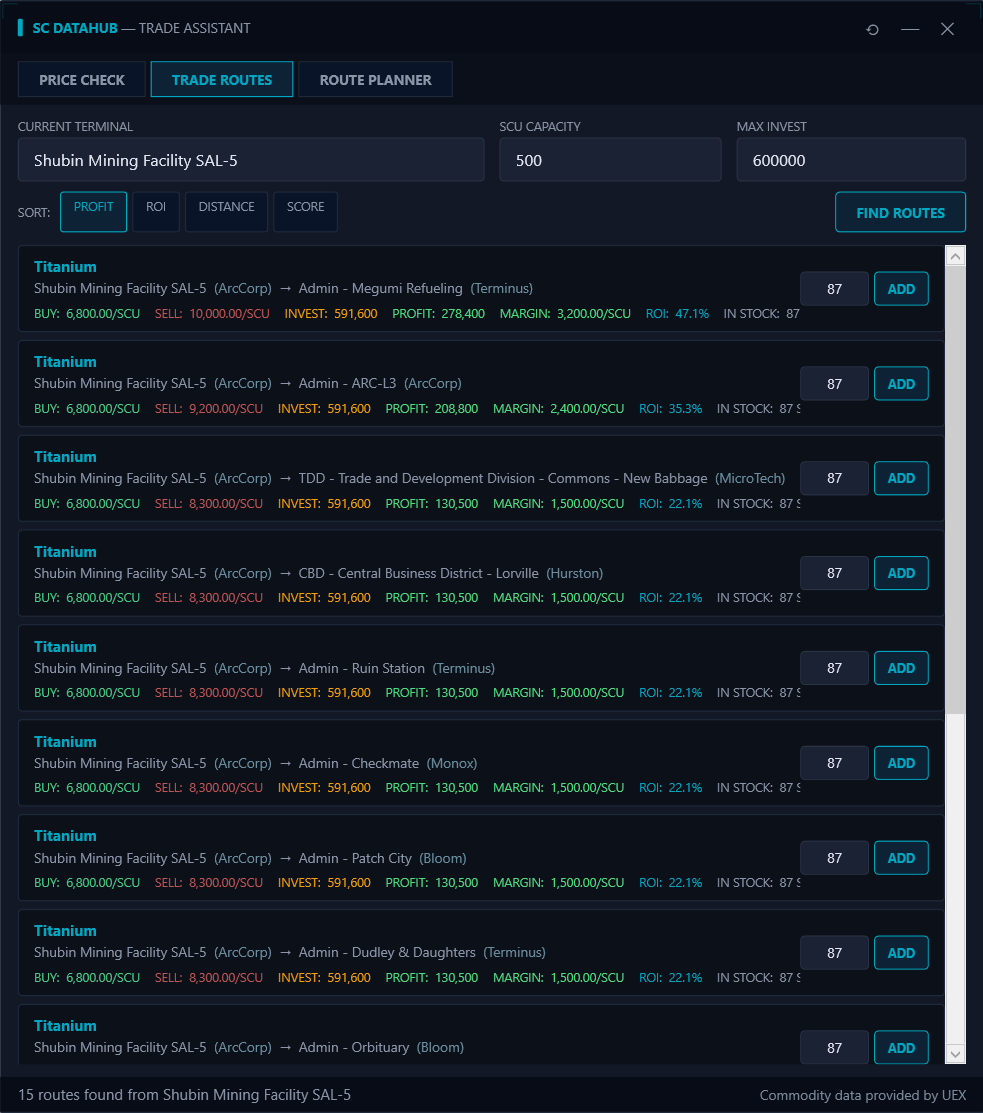This screenshot has height=1113, width=983.
Task: Click MARGIN: 2,400.00/SCU value
Action: click(559, 409)
